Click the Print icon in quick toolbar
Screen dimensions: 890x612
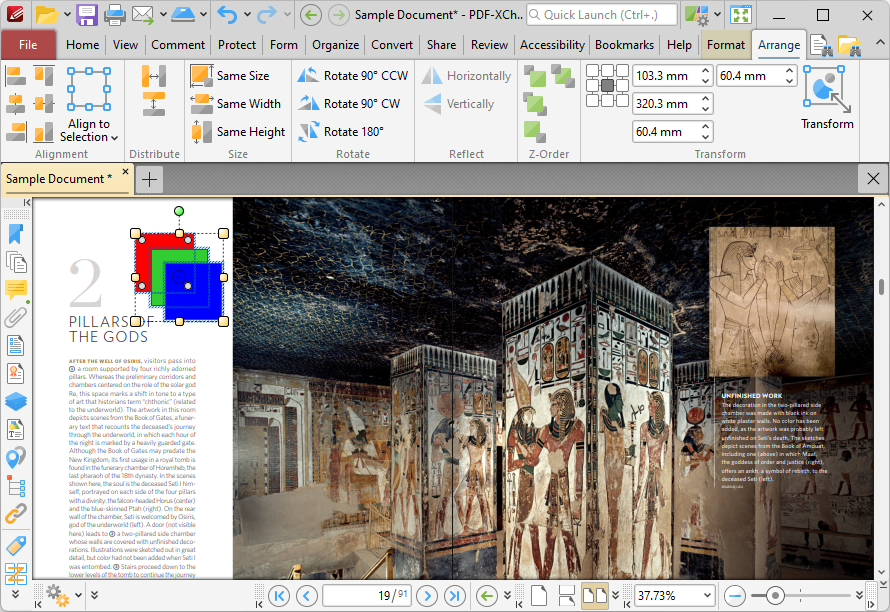tap(115, 15)
